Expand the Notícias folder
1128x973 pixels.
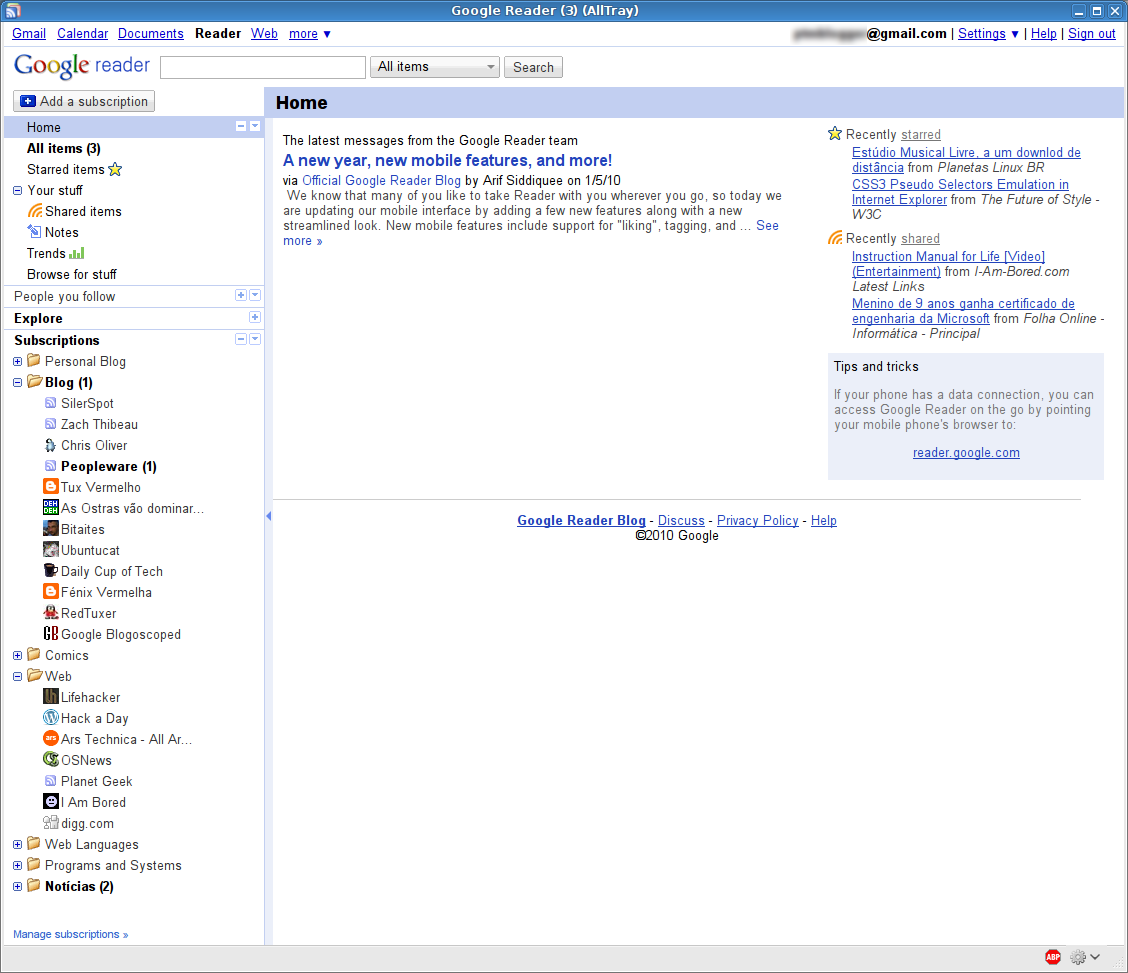pos(17,887)
